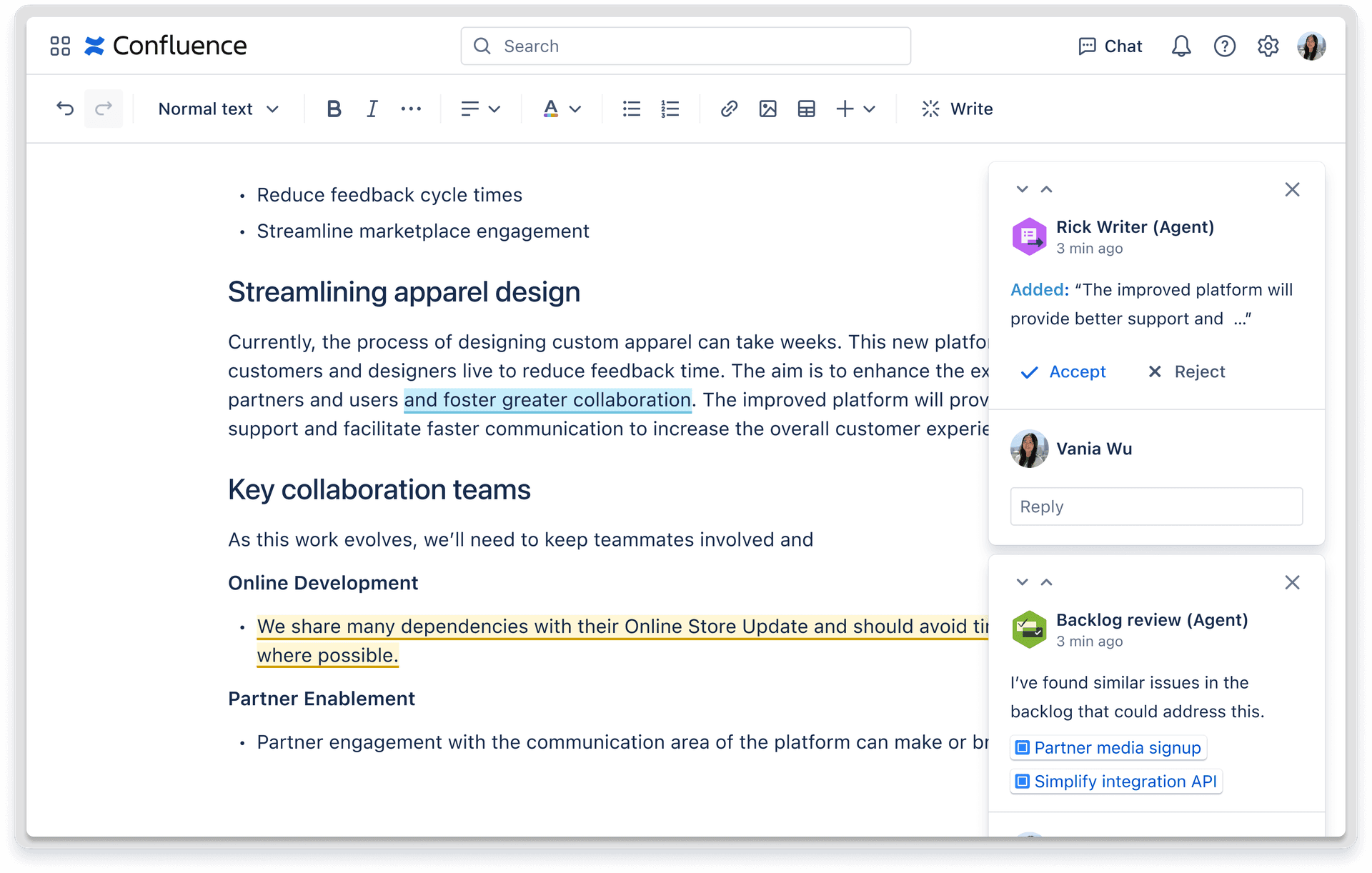This screenshot has width=1372, height=873.
Task: Insert a table from the toolbar
Action: point(807,109)
